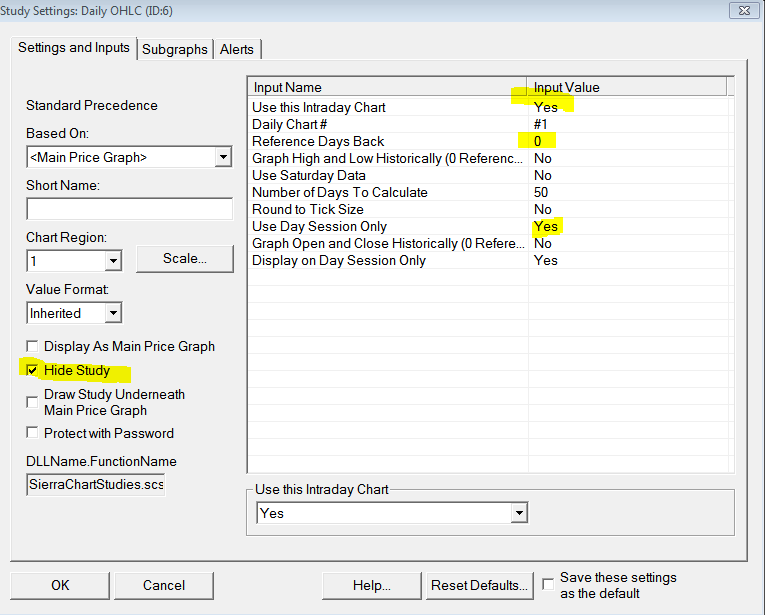Select Number of Days To Calculate row
This screenshot has height=615, width=765.
[x=490, y=193]
